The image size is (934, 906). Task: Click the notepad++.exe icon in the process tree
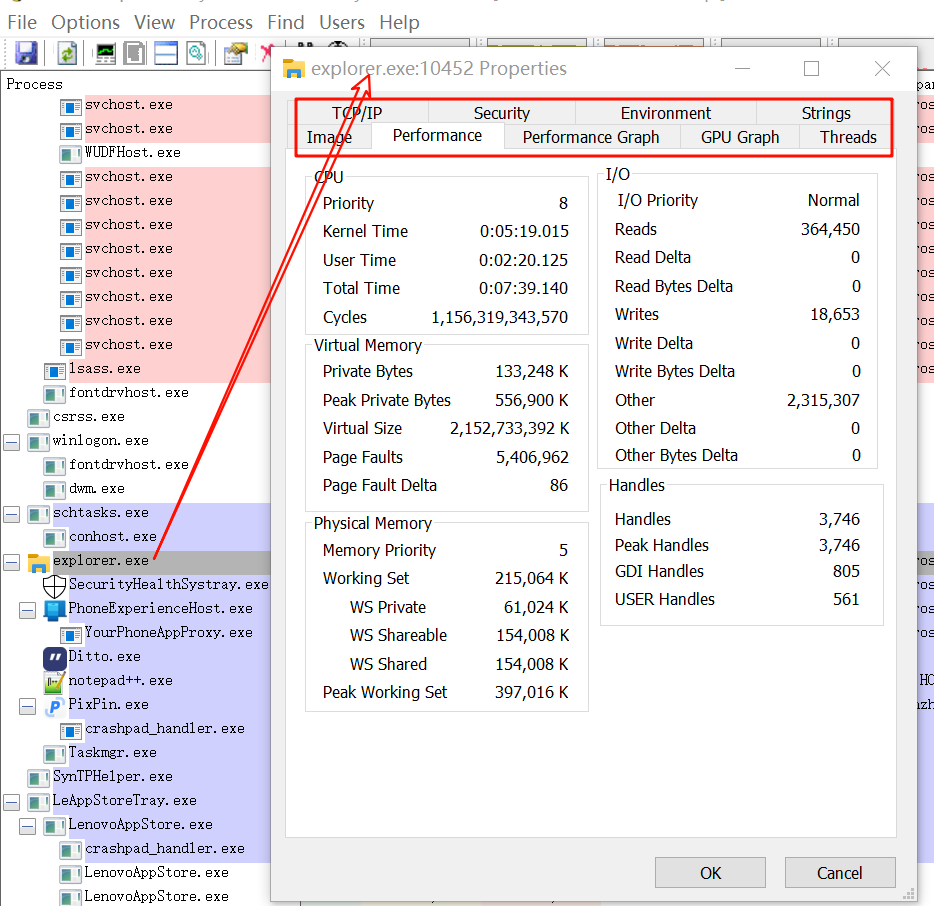coord(55,681)
